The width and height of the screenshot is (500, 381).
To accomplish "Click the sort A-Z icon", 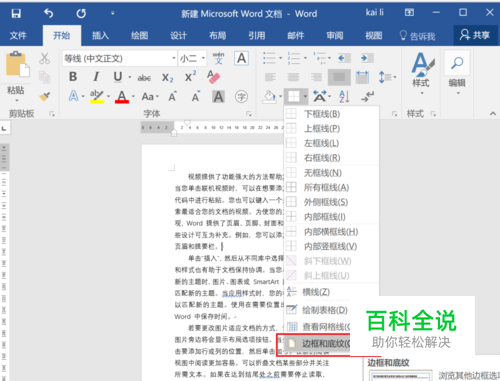I will [x=344, y=97].
